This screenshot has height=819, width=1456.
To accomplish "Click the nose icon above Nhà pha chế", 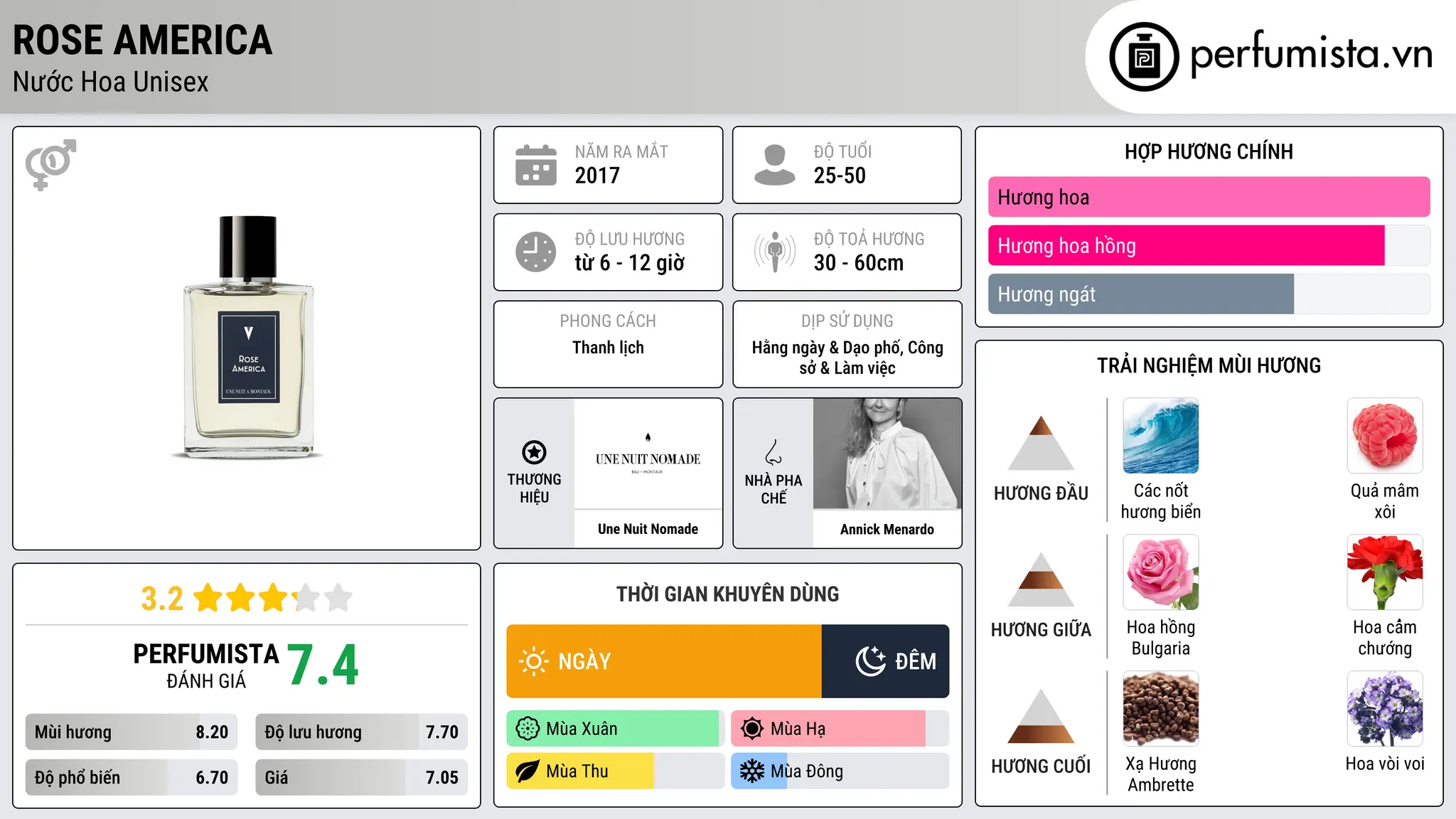I will pos(773,452).
